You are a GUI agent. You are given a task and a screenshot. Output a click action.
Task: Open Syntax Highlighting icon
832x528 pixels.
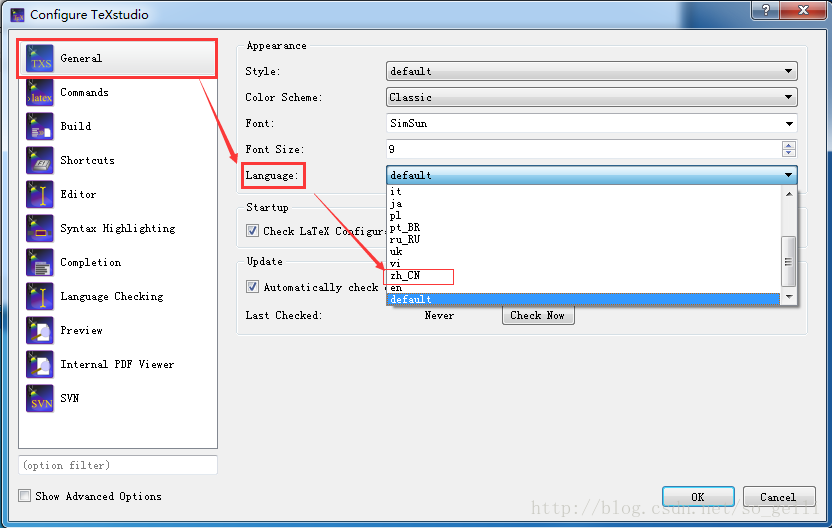point(40,228)
